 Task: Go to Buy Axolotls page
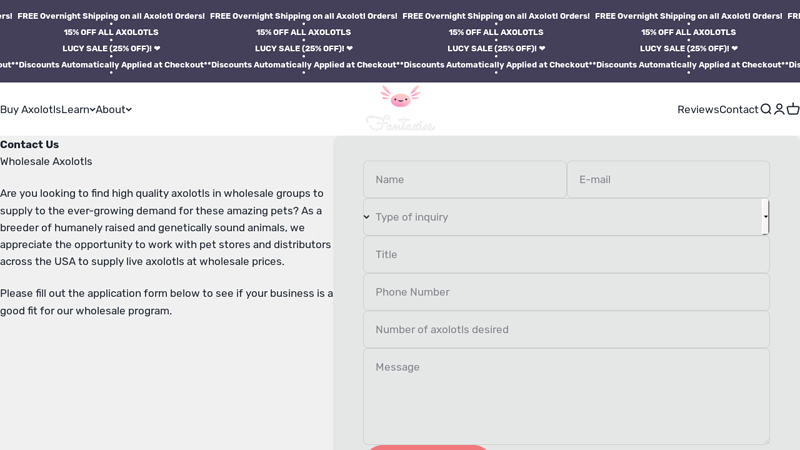pyautogui.click(x=30, y=109)
